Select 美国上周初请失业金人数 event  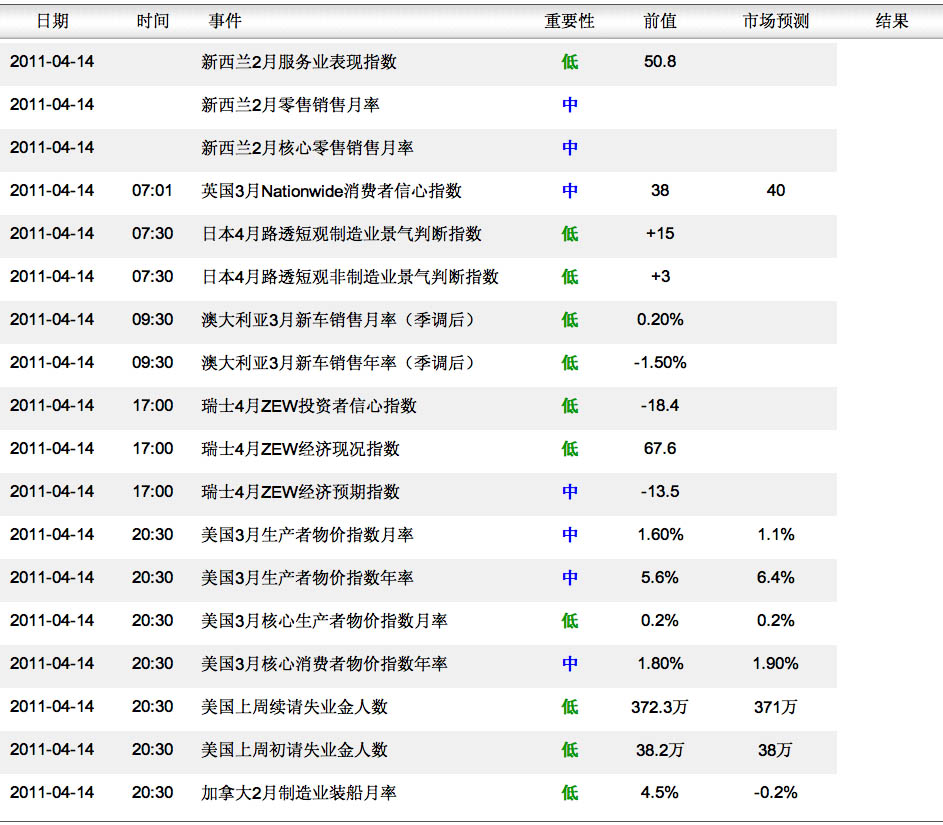(x=295, y=749)
